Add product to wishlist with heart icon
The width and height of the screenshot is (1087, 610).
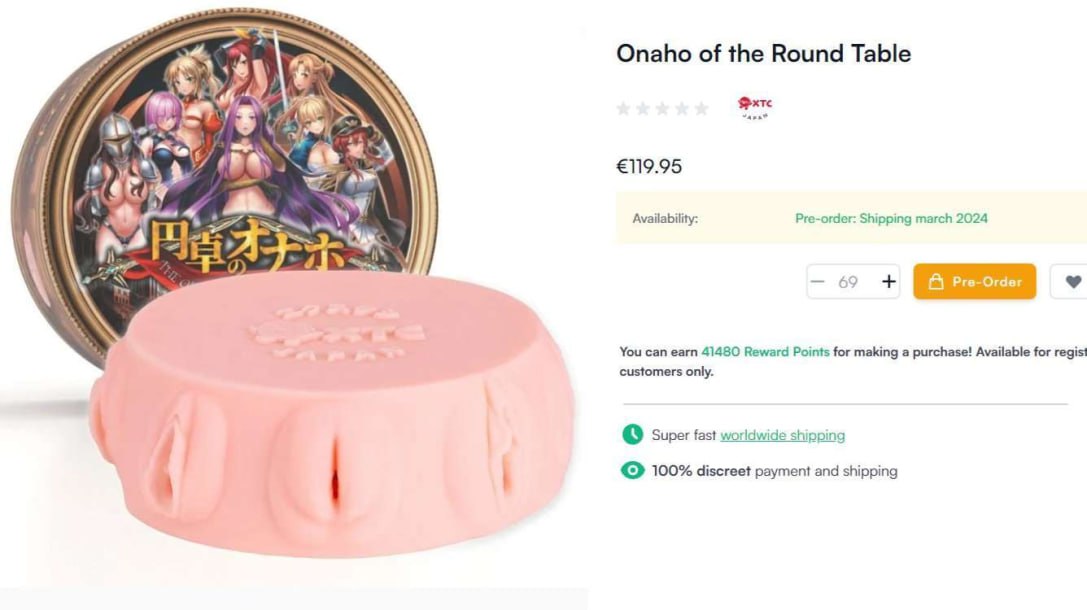[1073, 282]
